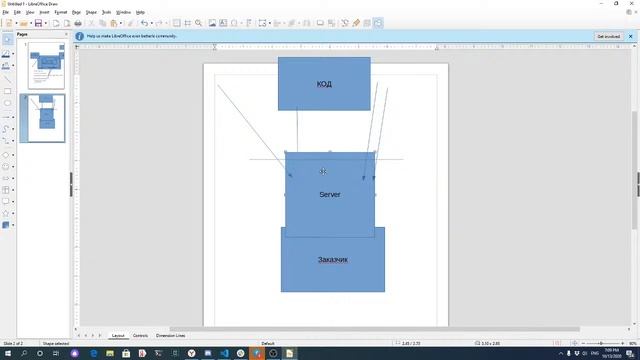Select the Layout layer tab
The width and height of the screenshot is (640, 360).
pyautogui.click(x=118, y=336)
